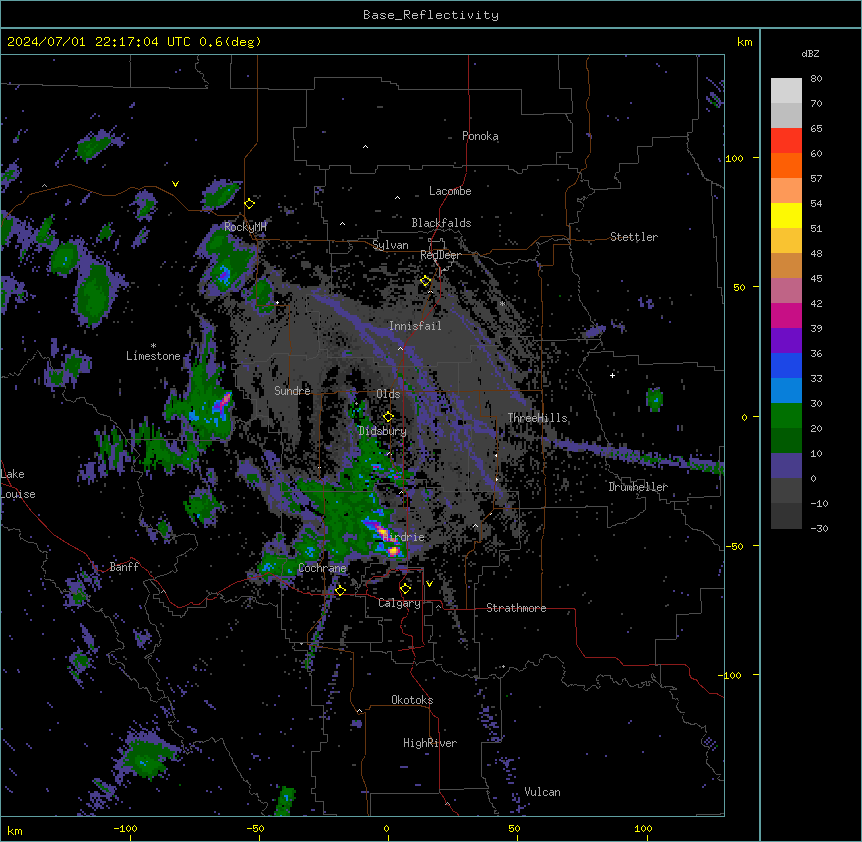Click the asterisk marker above the Limestone label

[x=153, y=346]
